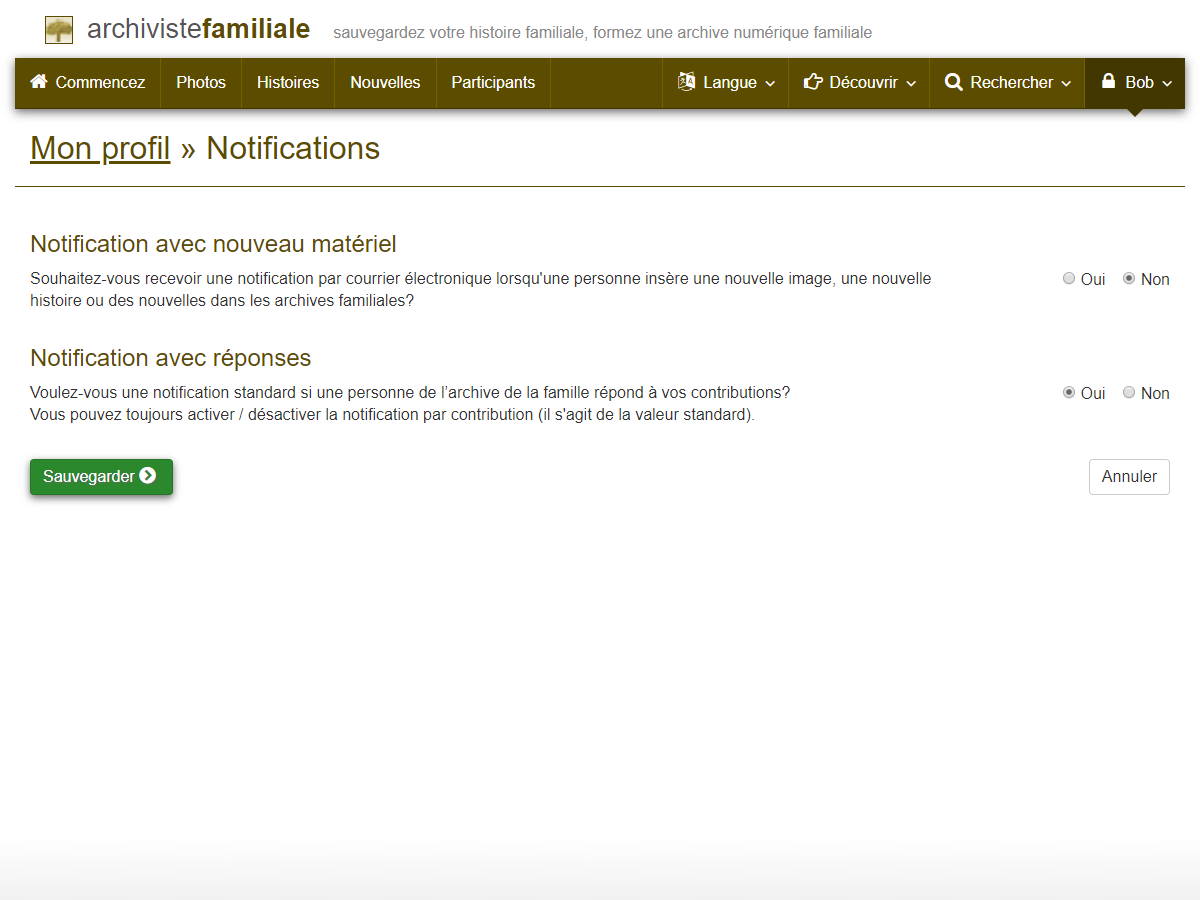Click the Notification avec réponses heading

point(170,358)
